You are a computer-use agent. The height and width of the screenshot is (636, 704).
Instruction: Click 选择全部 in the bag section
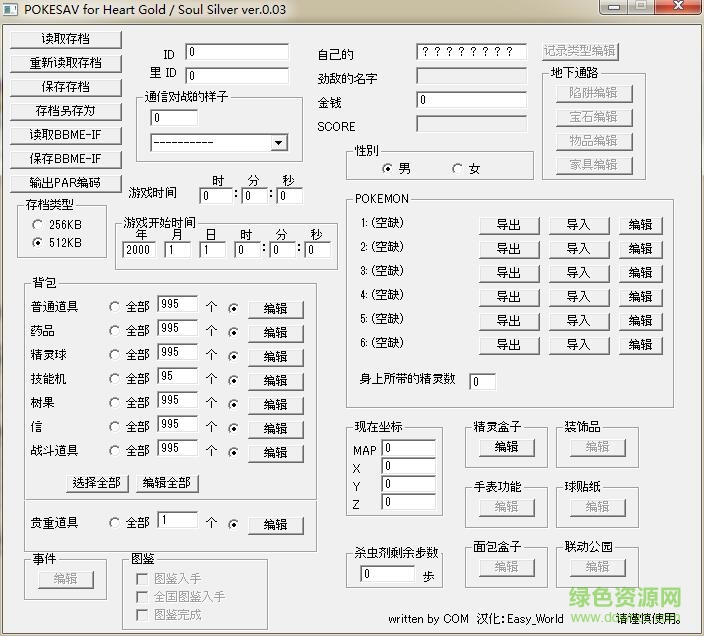[x=96, y=483]
